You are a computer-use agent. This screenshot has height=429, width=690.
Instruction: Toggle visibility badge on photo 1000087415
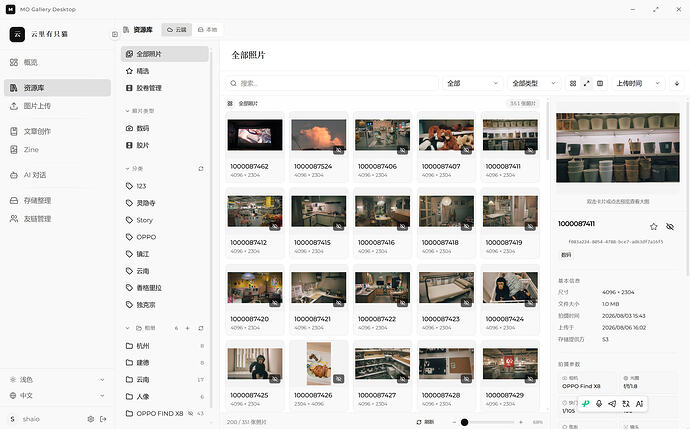pyautogui.click(x=338, y=227)
